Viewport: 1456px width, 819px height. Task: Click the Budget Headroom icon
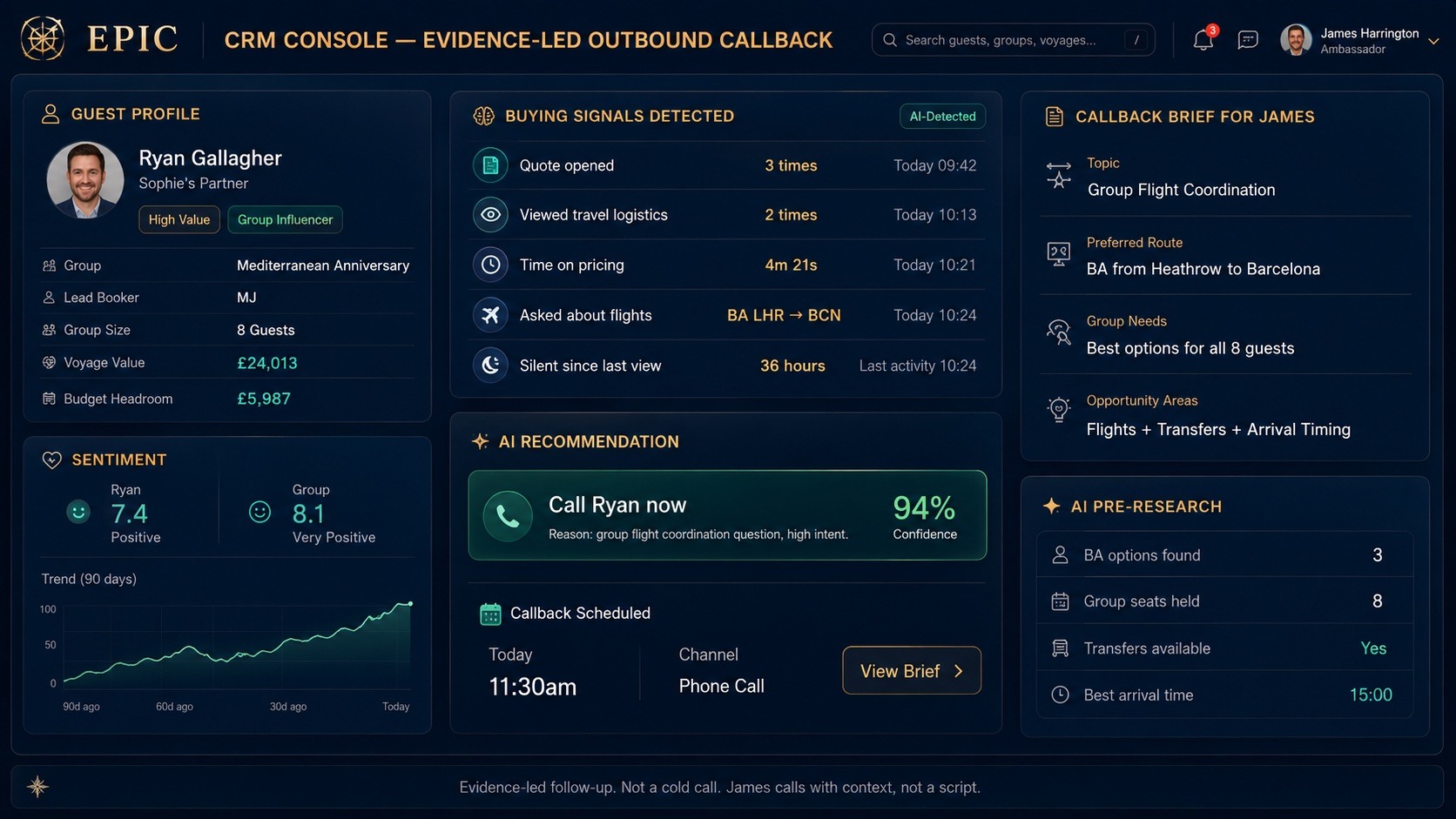49,399
